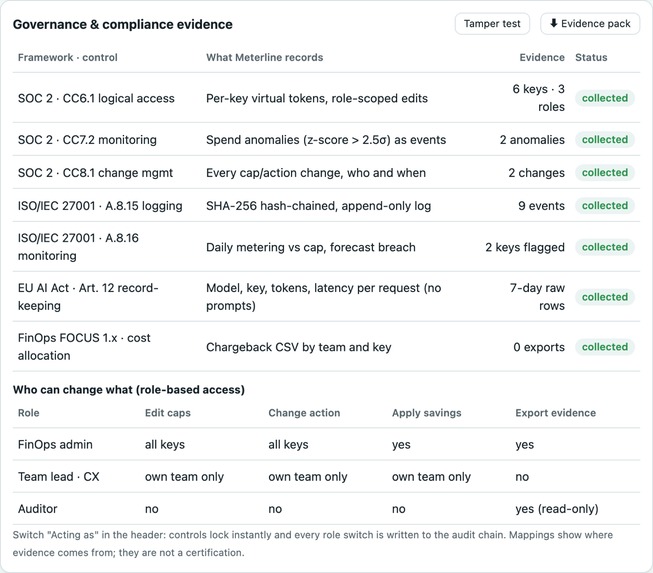Viewport: 653px width, 573px height.
Task: Click the 2 keys flagged evidence cell
Action: (525, 247)
